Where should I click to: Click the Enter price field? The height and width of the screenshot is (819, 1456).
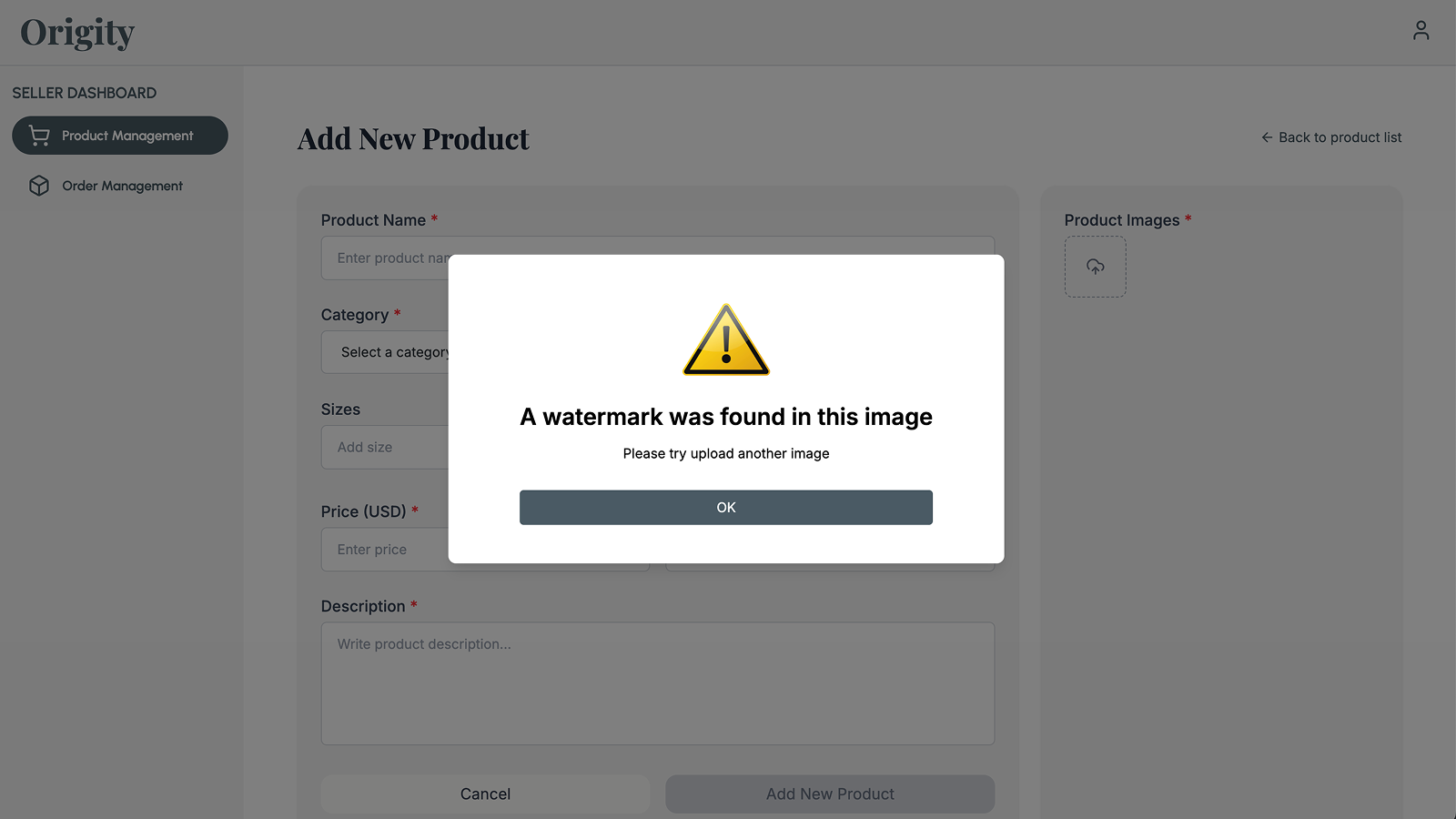coord(384,550)
